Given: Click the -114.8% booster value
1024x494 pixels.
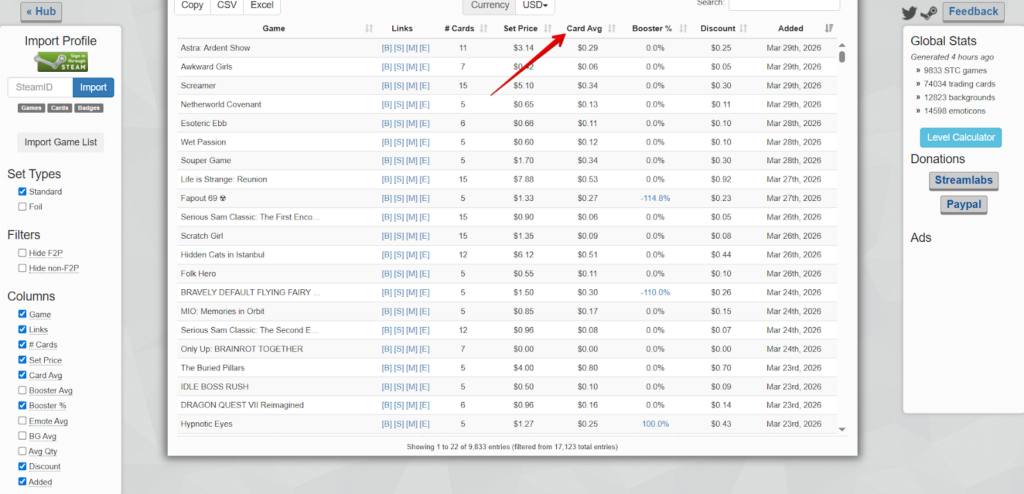Looking at the screenshot, I should pos(655,198).
